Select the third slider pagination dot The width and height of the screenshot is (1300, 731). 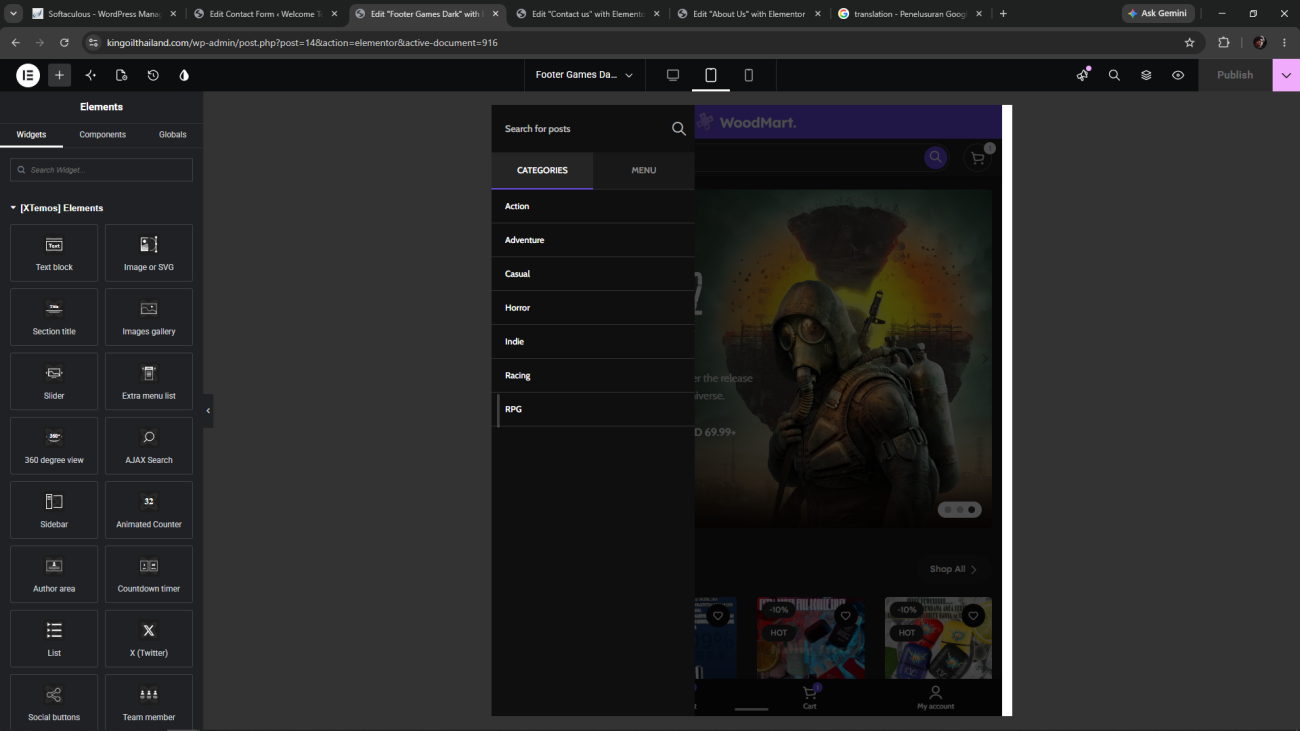971,510
